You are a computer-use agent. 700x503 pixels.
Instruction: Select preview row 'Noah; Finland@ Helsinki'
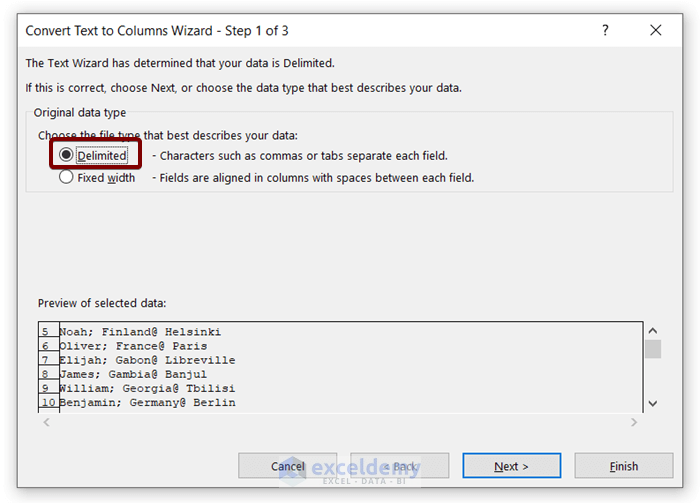(140, 332)
